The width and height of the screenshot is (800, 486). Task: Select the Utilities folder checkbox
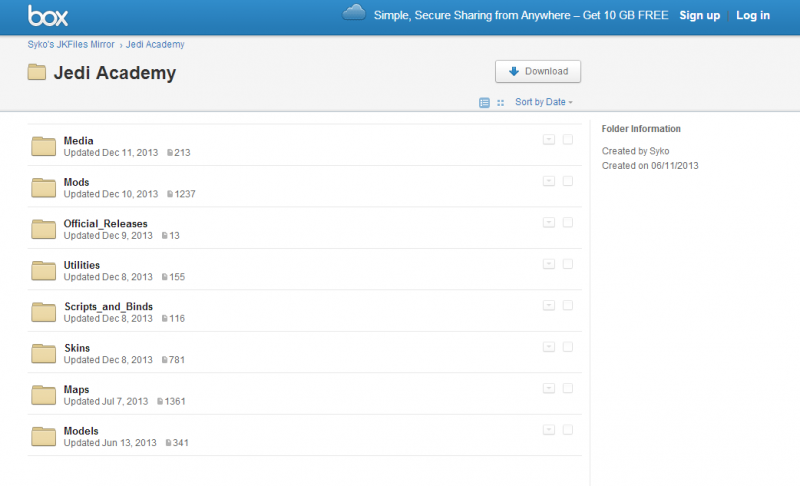point(567,264)
